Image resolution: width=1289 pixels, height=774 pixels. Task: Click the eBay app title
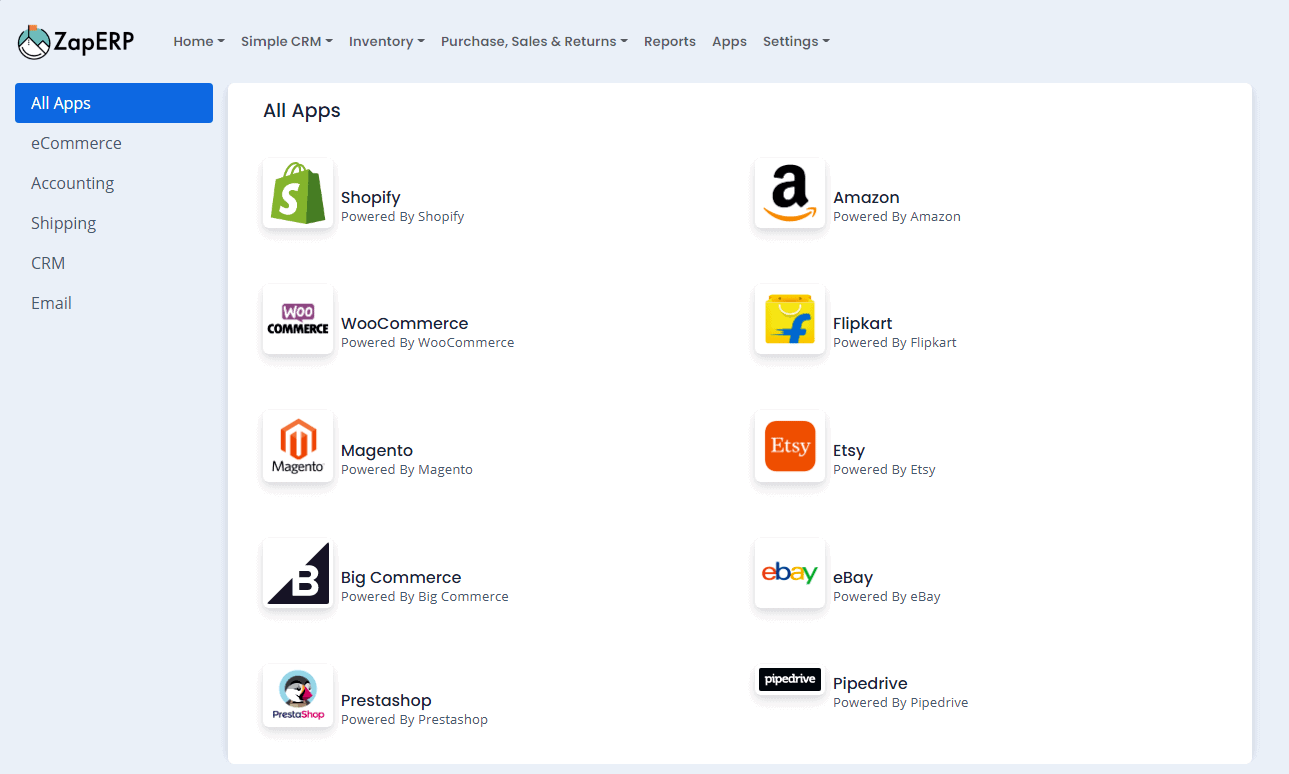click(853, 578)
